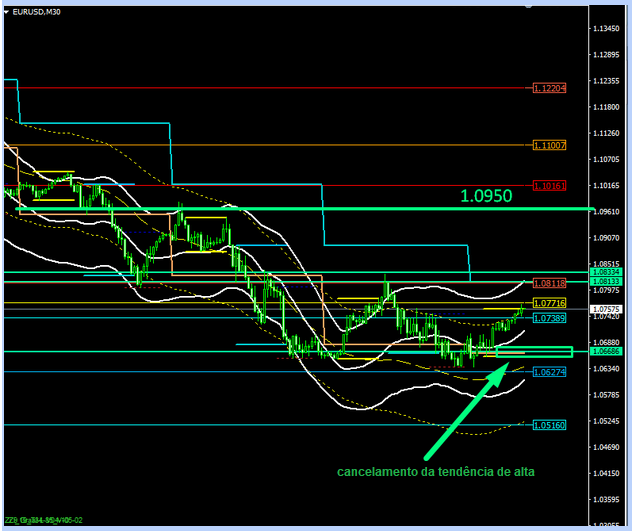Click the red 1.10161 price label
The width and height of the screenshot is (632, 531).
click(549, 186)
